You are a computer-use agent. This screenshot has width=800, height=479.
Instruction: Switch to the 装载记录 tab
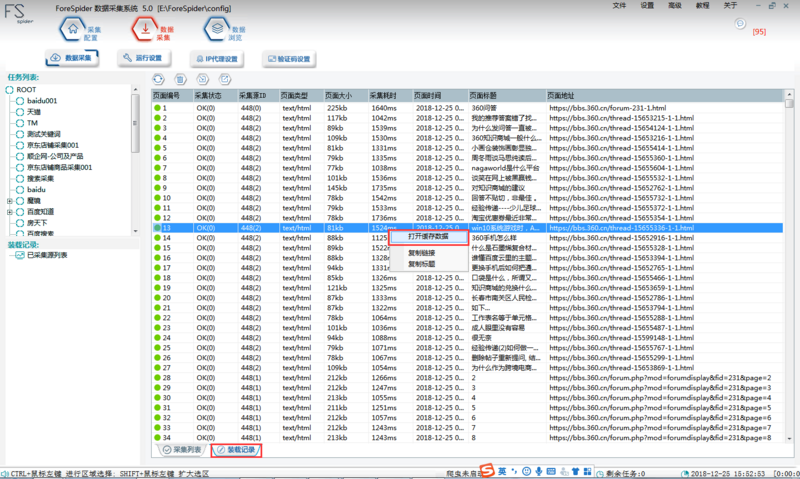[x=235, y=451]
